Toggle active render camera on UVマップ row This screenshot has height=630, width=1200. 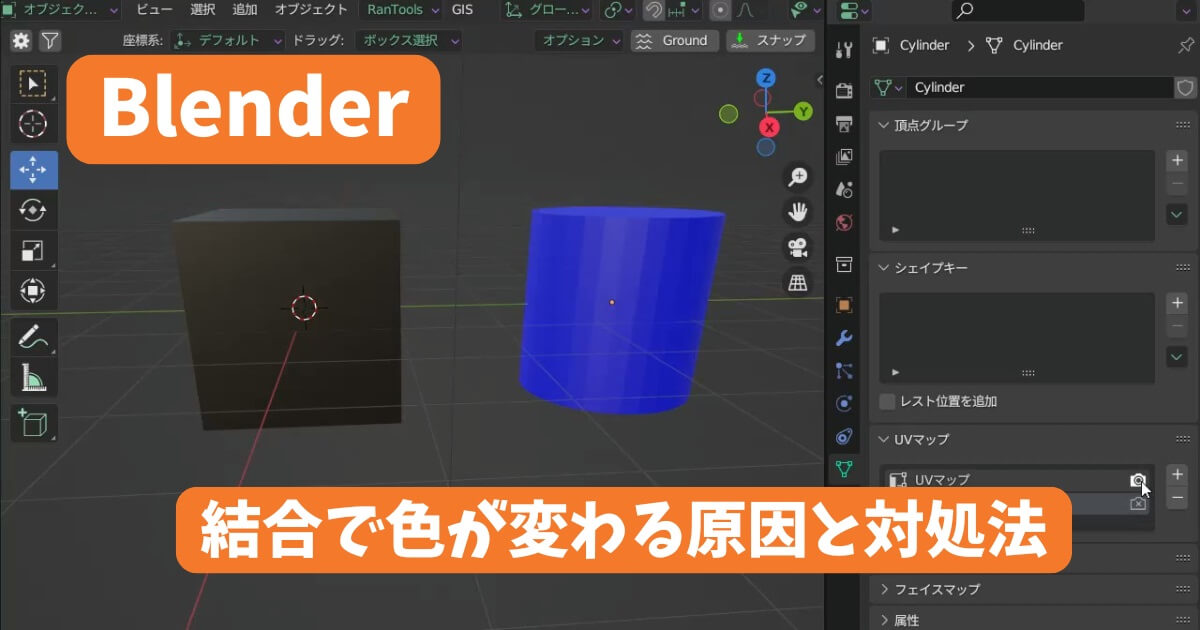1138,480
